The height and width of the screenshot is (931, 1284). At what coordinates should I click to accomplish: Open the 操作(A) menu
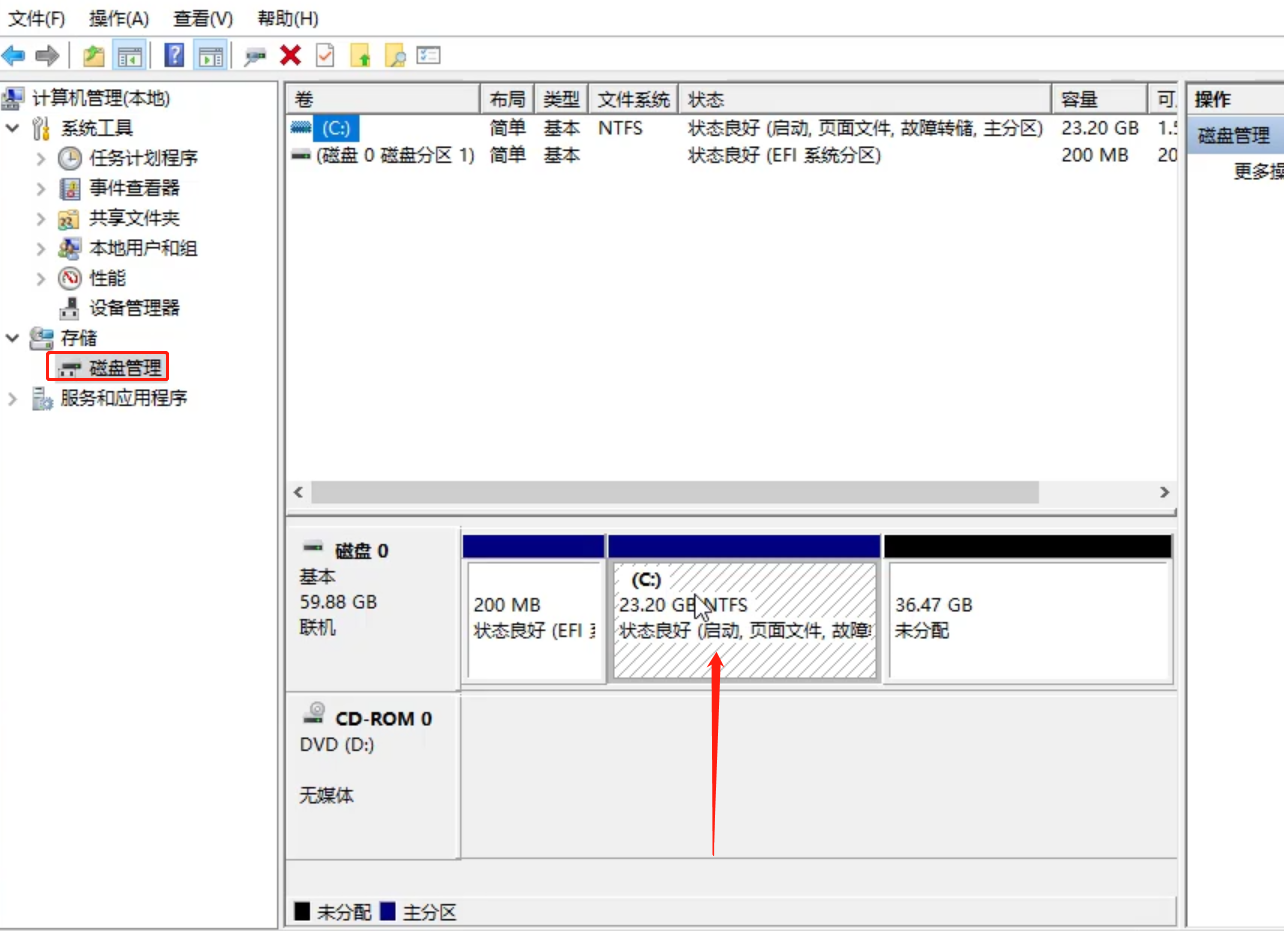119,19
